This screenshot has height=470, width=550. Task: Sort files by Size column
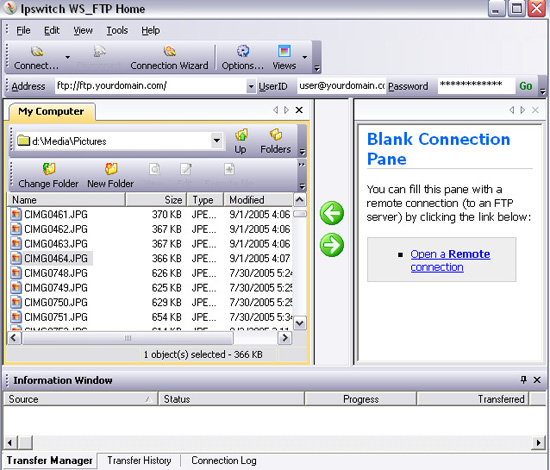tap(156, 200)
